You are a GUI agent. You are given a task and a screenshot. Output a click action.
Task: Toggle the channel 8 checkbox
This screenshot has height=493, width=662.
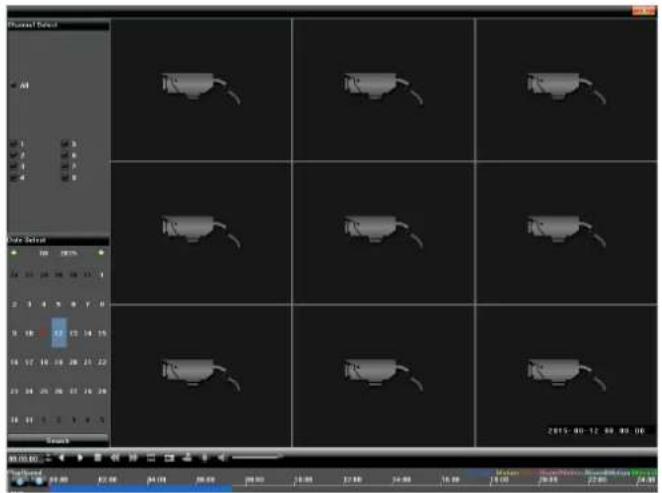point(65,178)
